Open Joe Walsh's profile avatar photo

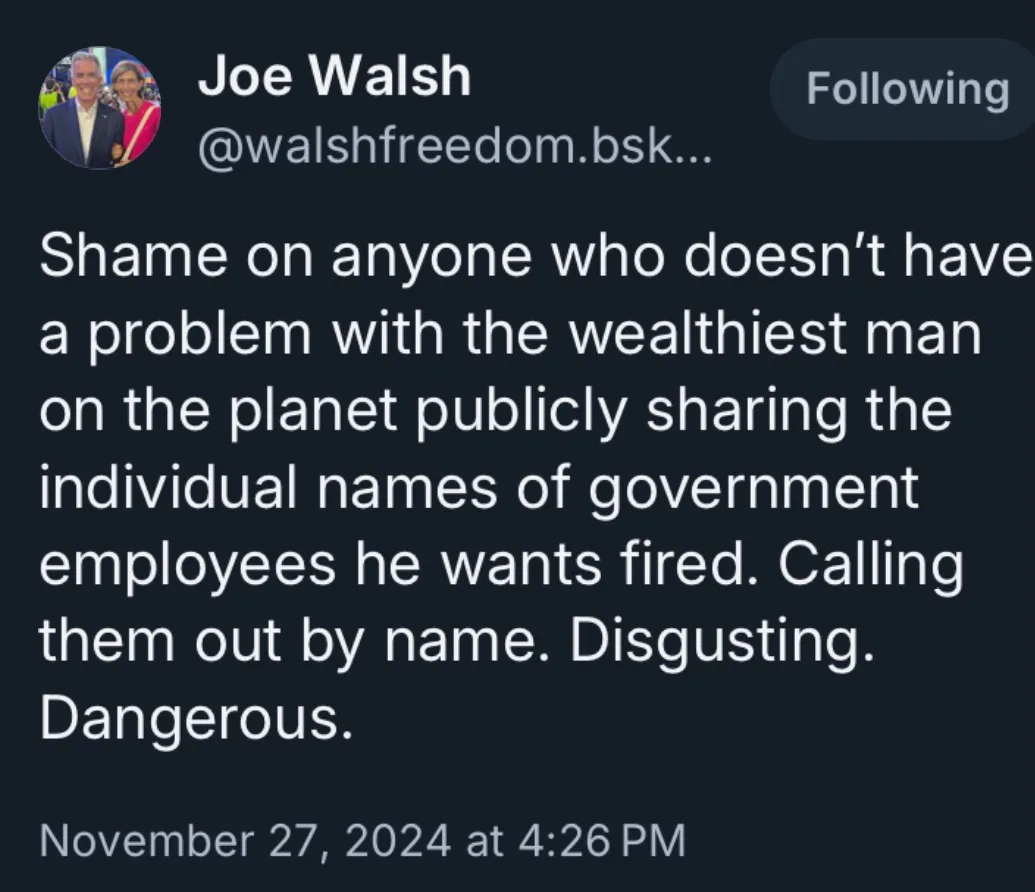[x=100, y=108]
